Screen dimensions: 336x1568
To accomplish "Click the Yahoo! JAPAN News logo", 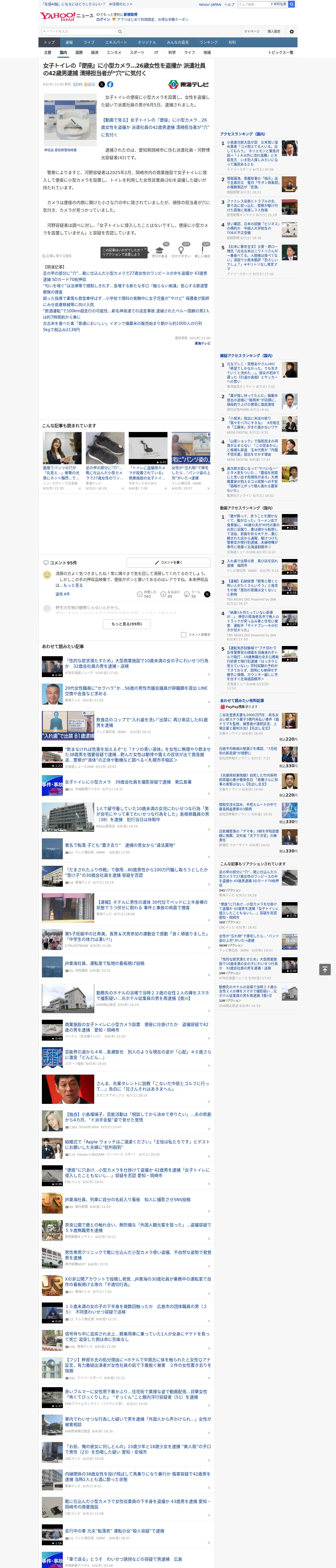I will (66, 16).
